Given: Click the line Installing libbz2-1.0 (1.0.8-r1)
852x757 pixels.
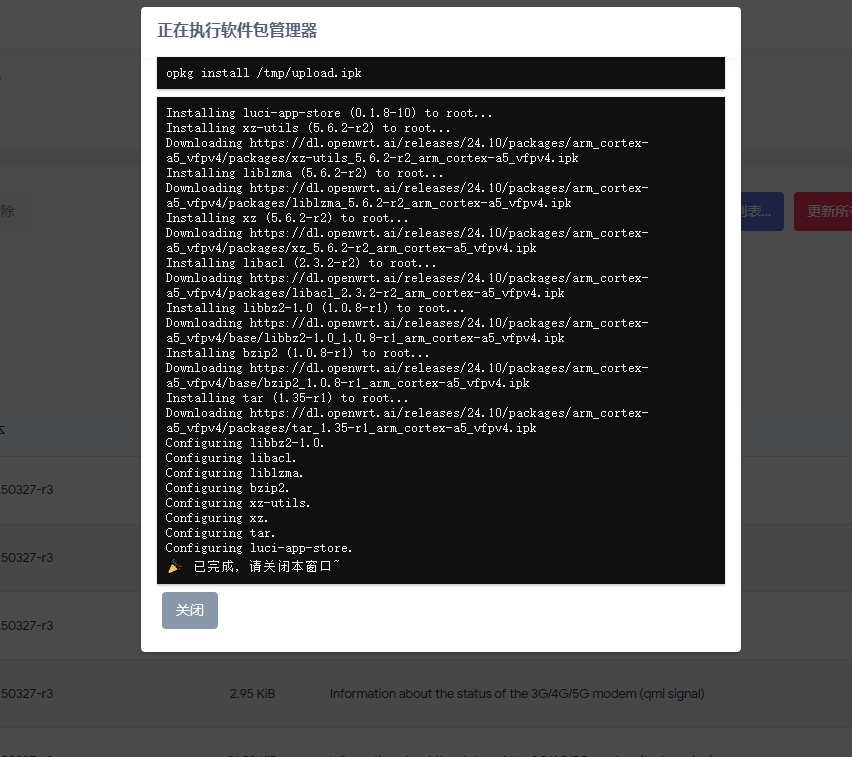Looking at the screenshot, I should click(315, 308).
